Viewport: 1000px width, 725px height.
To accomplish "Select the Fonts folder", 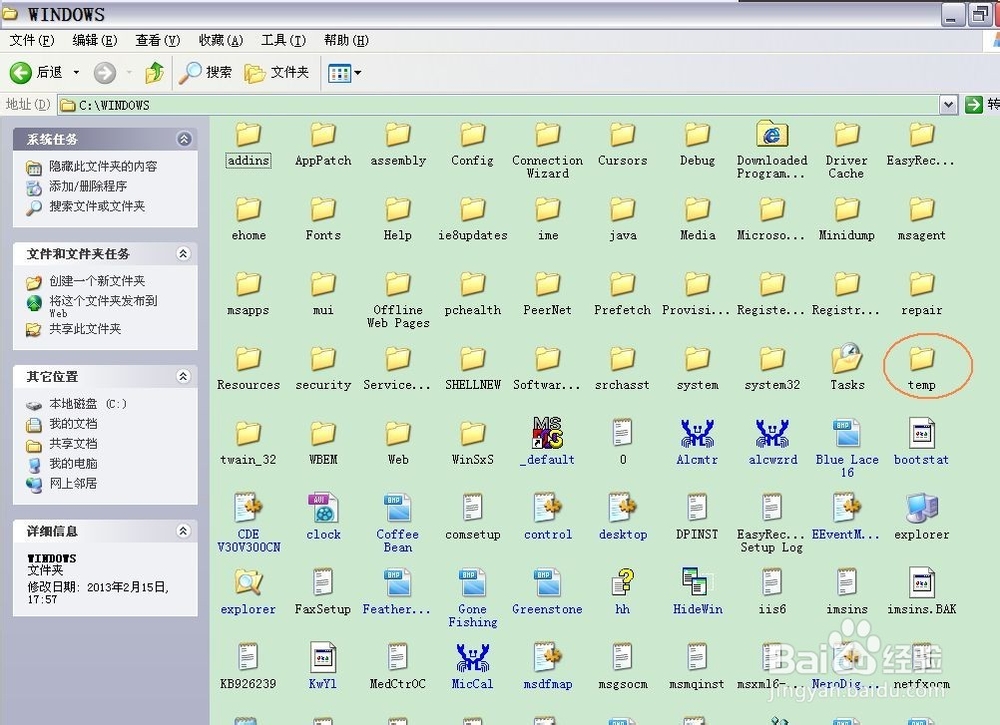I will click(323, 219).
